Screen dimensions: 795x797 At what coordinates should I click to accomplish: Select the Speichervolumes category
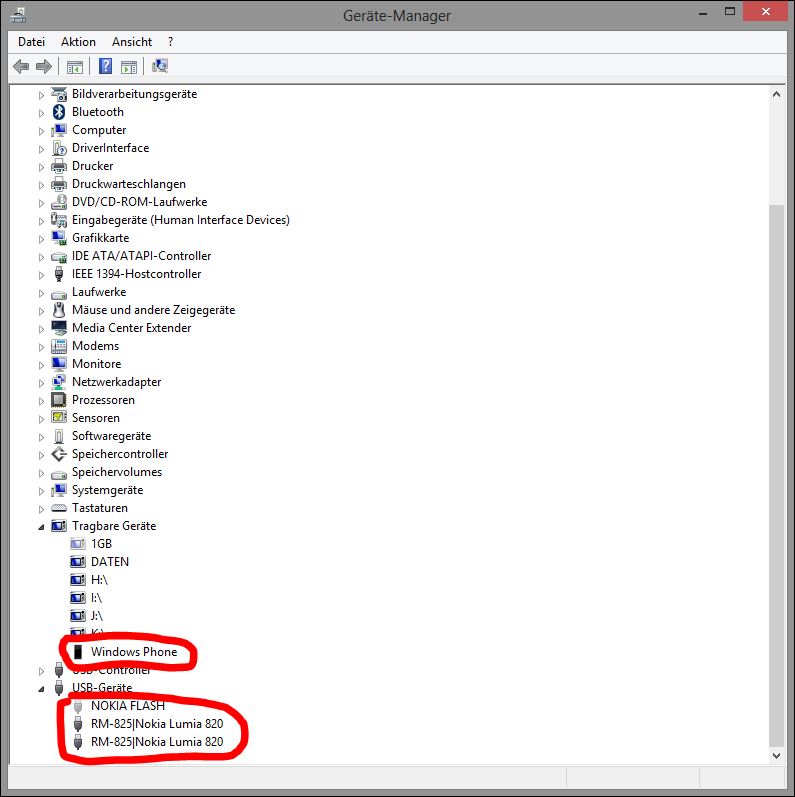117,472
